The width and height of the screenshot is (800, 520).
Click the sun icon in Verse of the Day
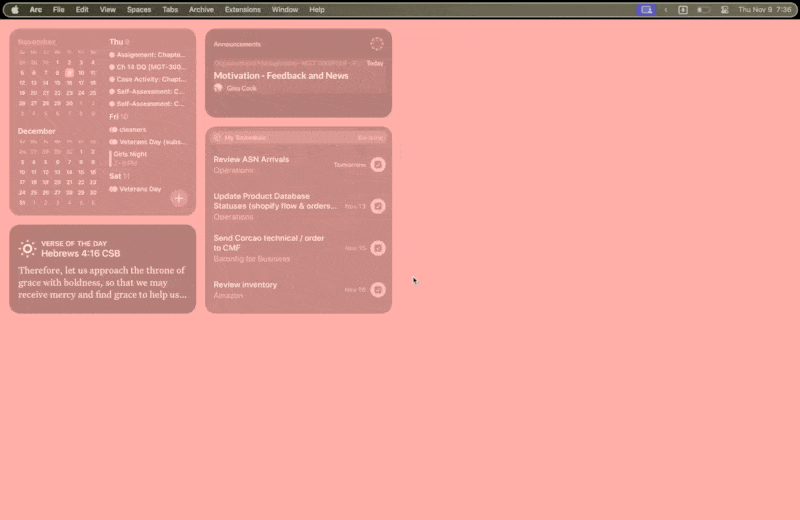pos(27,248)
